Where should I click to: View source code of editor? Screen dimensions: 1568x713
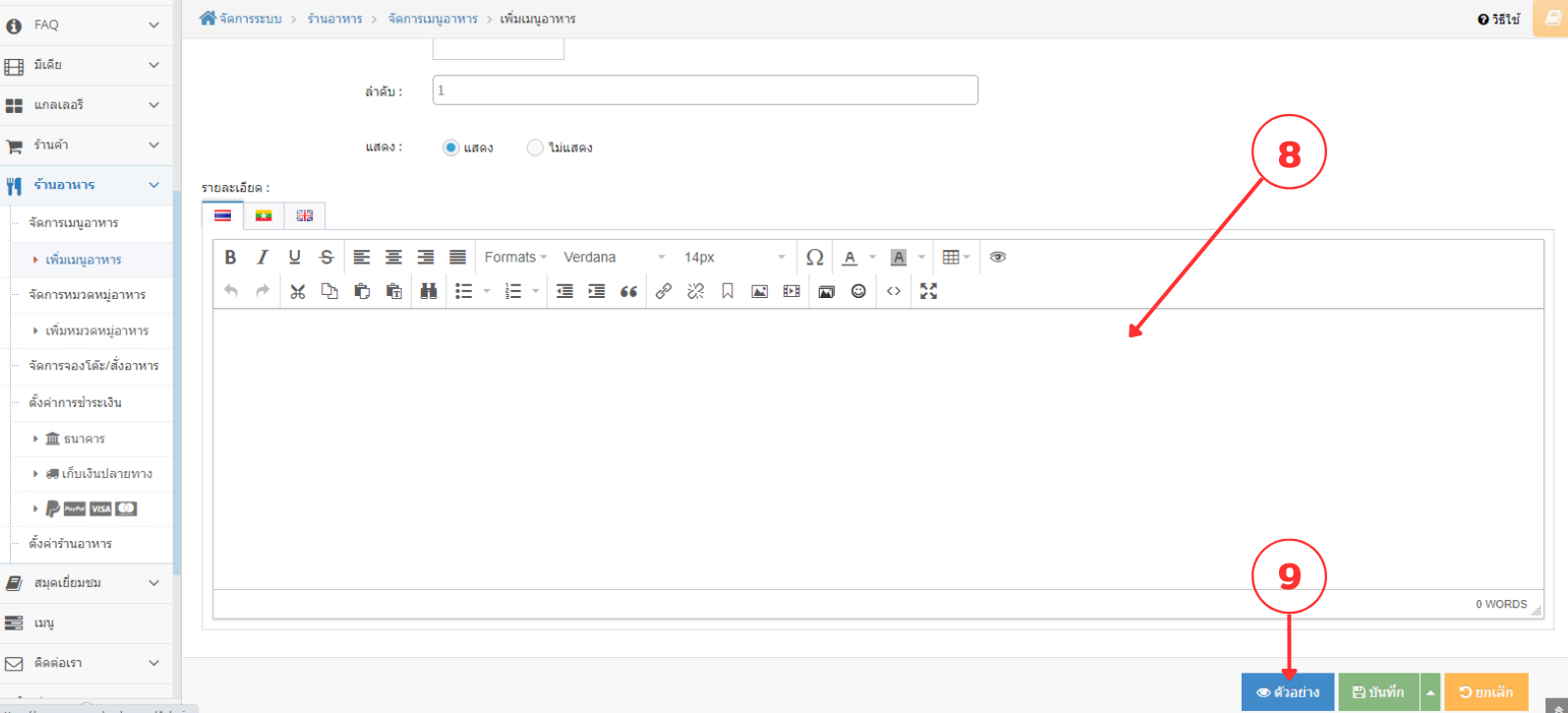894,291
